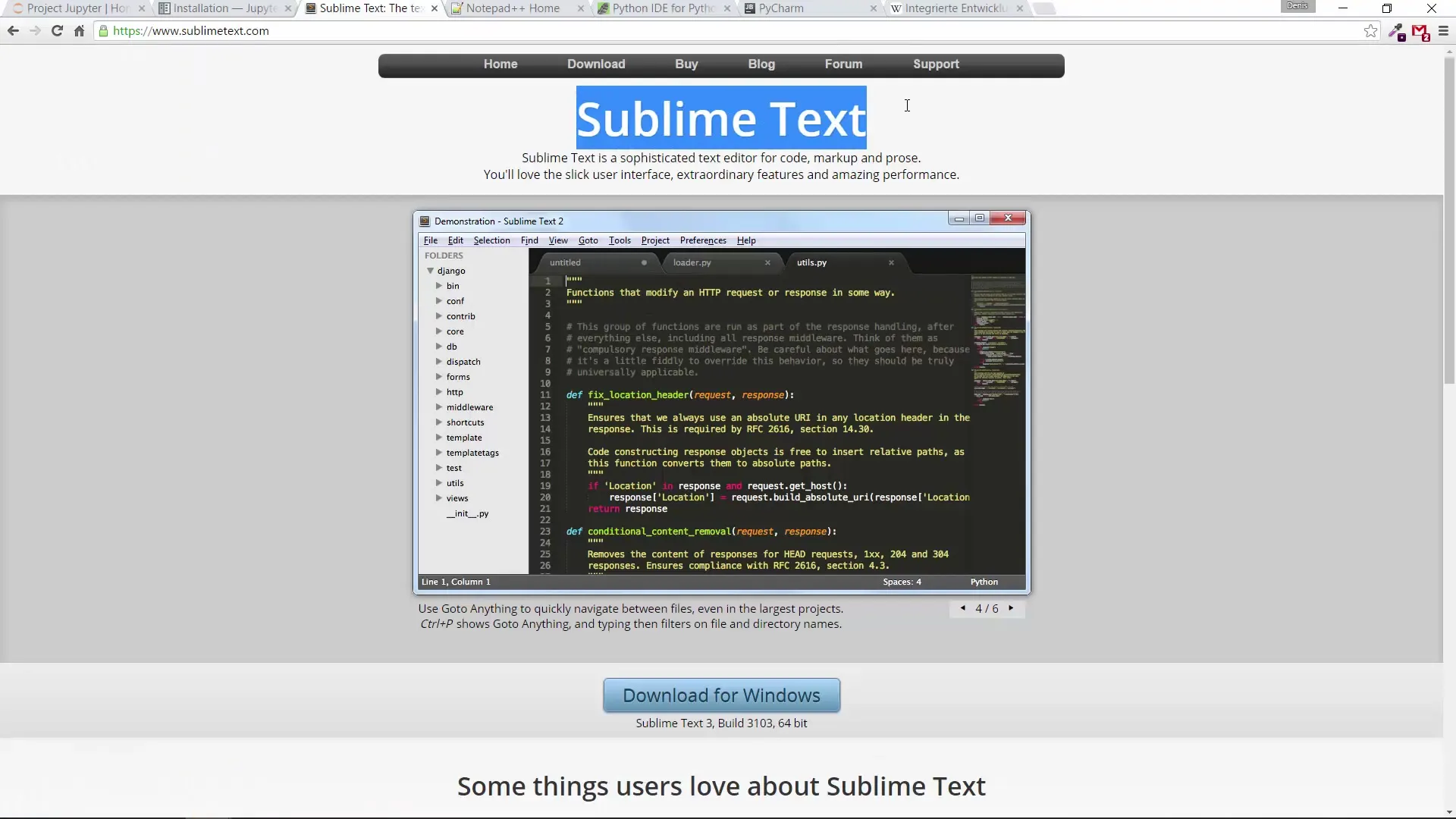
Task: Click the highlighted Sublime Text heading
Action: [721, 118]
